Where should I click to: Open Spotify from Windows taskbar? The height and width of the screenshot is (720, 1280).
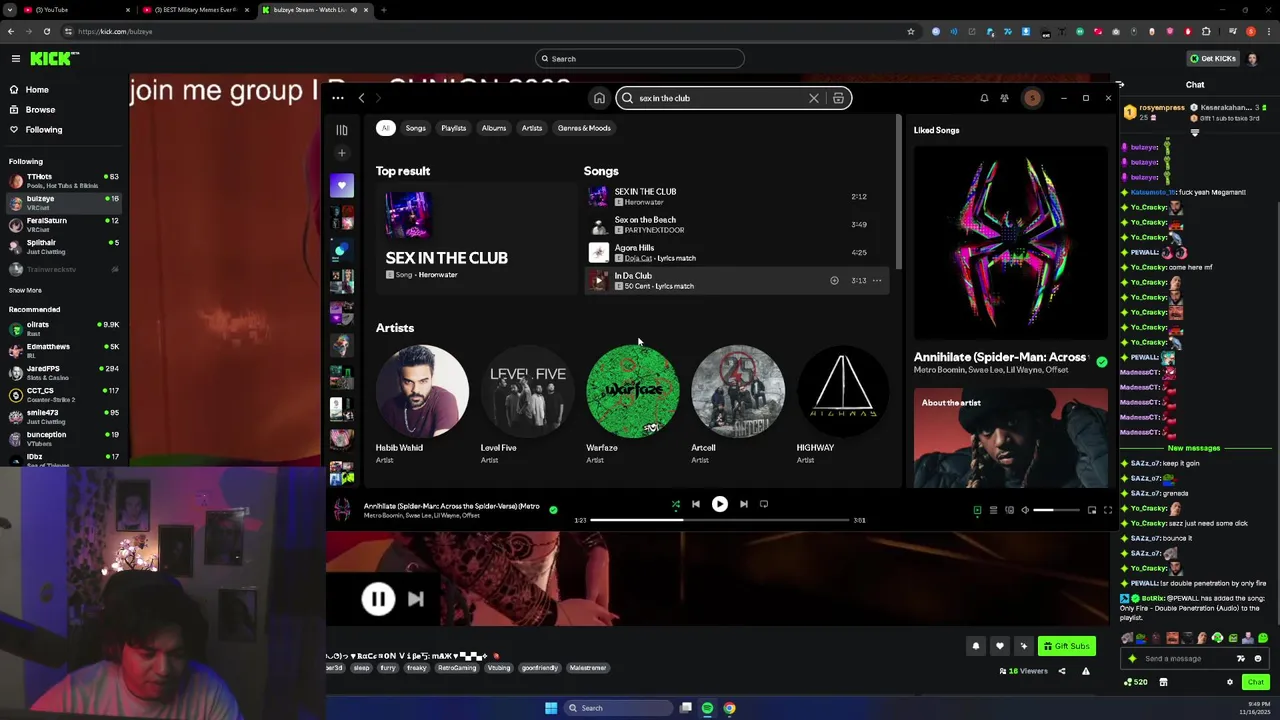[707, 708]
